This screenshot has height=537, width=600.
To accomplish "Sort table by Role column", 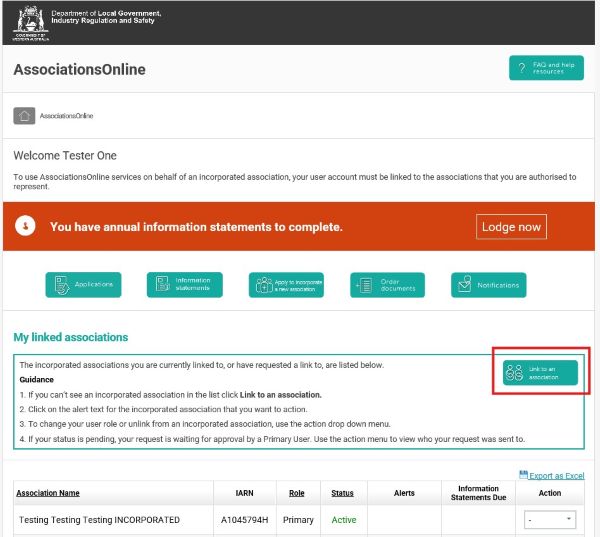I will (x=297, y=493).
